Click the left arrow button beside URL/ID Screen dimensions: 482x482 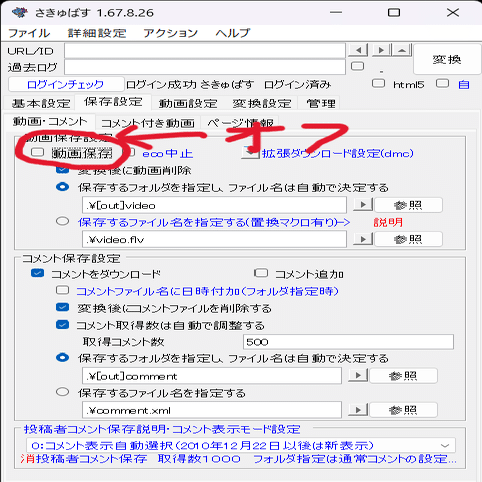tap(358, 50)
